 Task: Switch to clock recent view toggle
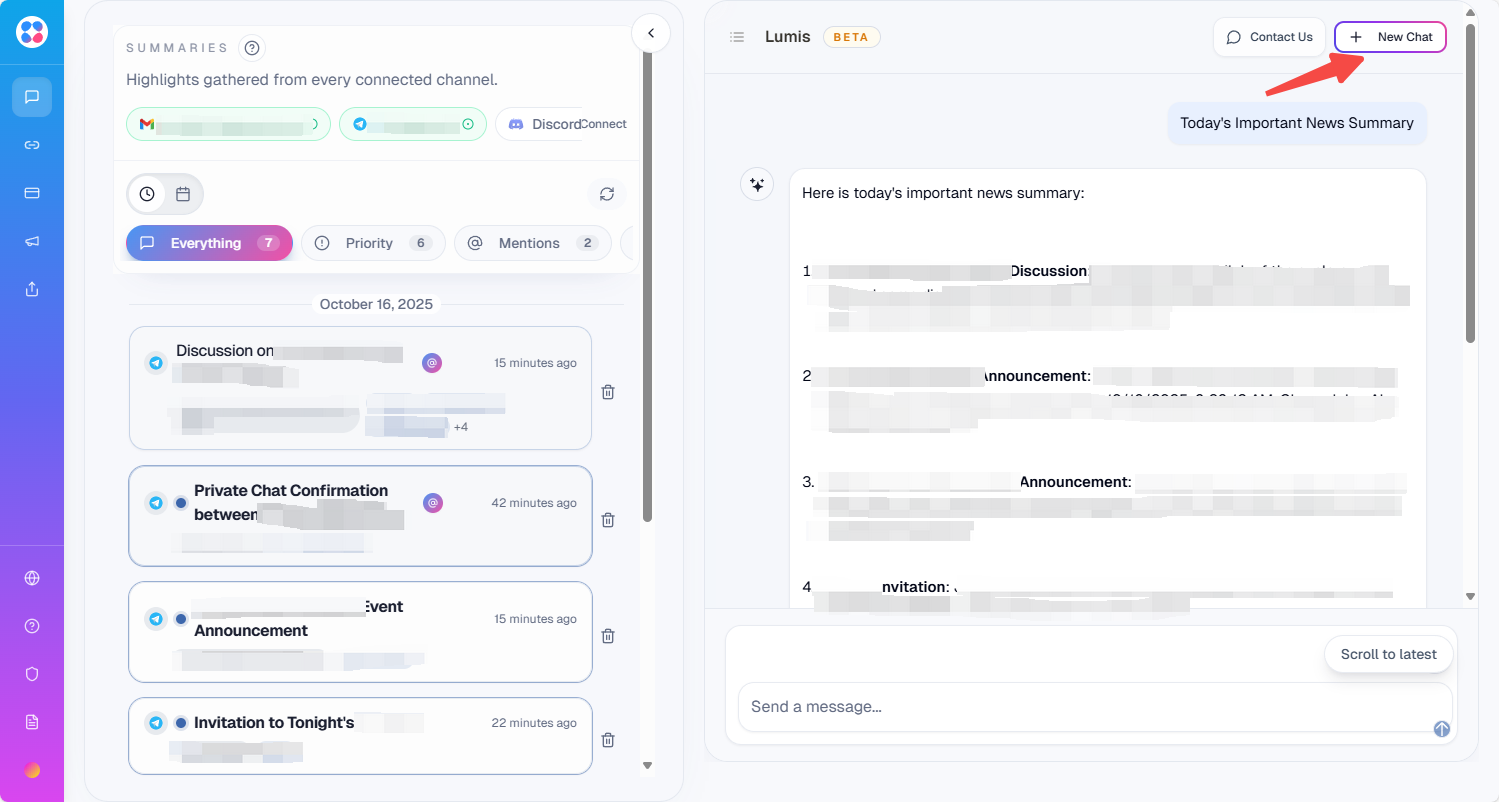click(x=147, y=194)
